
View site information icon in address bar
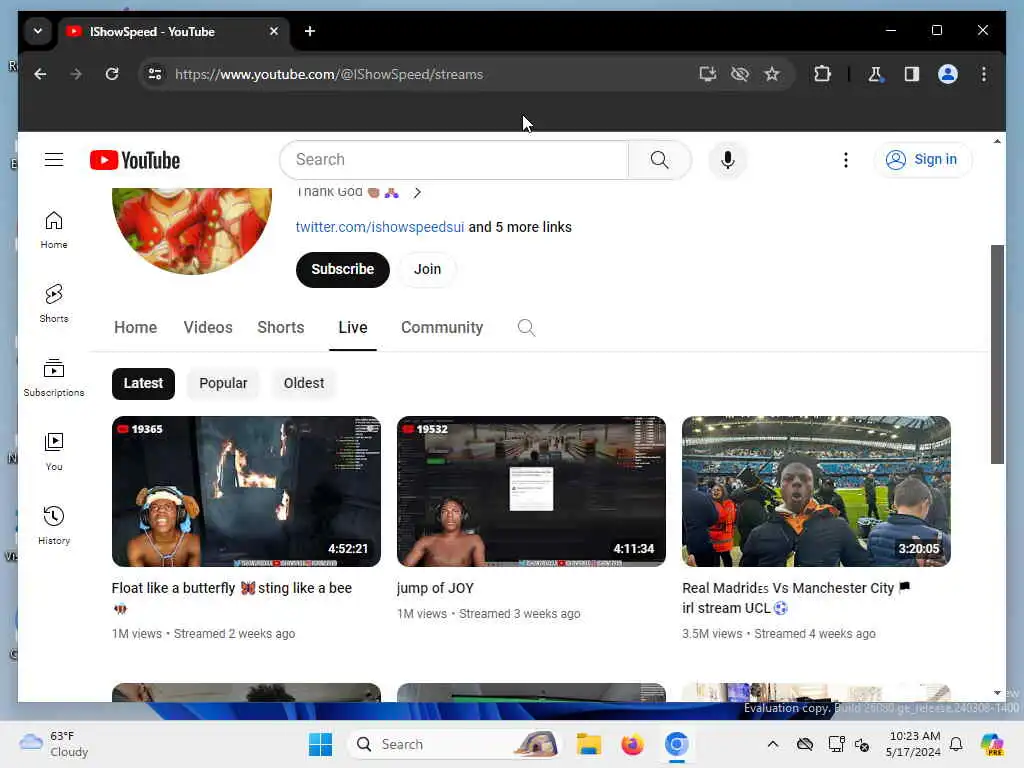tap(155, 74)
